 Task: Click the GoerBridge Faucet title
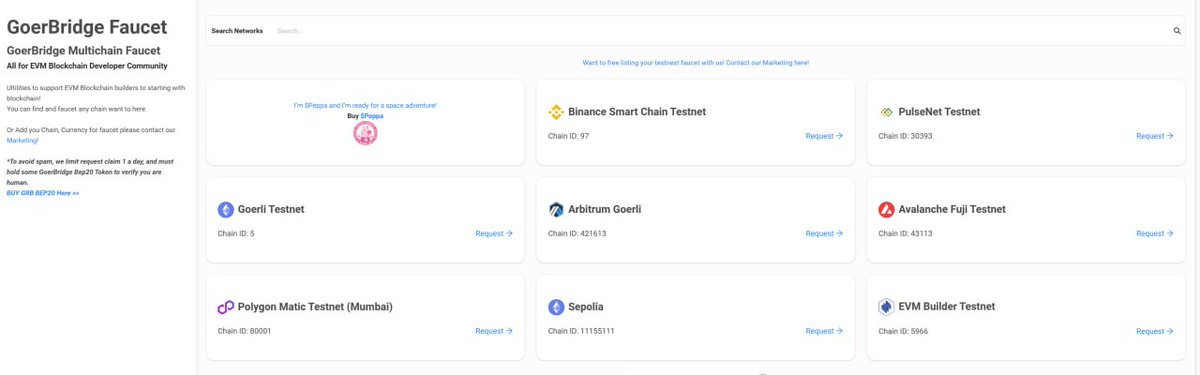[87, 27]
